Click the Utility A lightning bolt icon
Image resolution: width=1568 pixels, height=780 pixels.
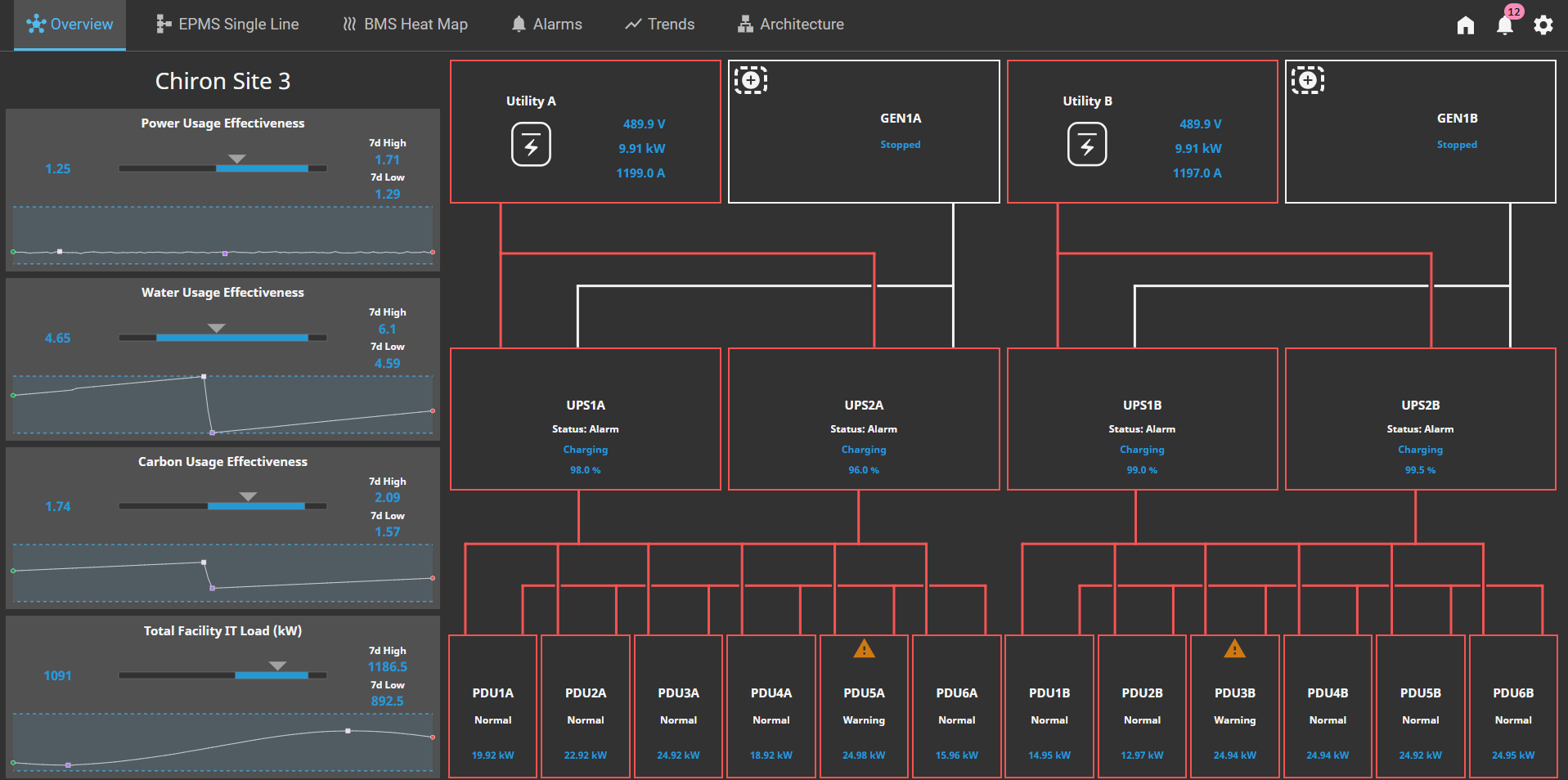click(531, 145)
